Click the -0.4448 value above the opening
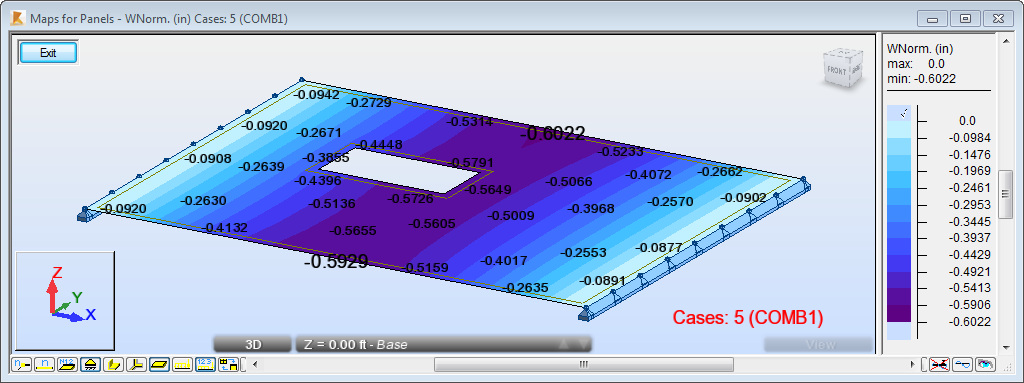This screenshot has height=383, width=1024. click(x=379, y=144)
